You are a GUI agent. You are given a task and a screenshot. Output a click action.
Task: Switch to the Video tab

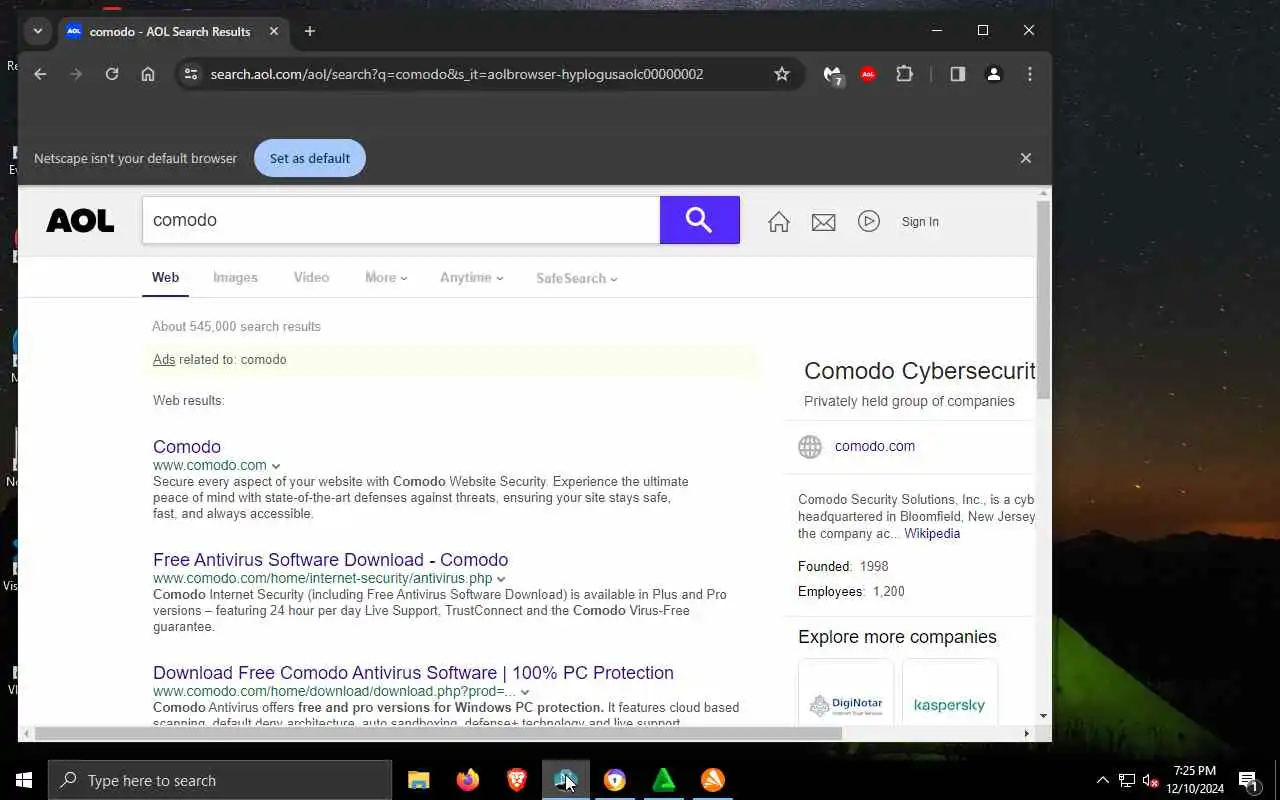tap(311, 278)
